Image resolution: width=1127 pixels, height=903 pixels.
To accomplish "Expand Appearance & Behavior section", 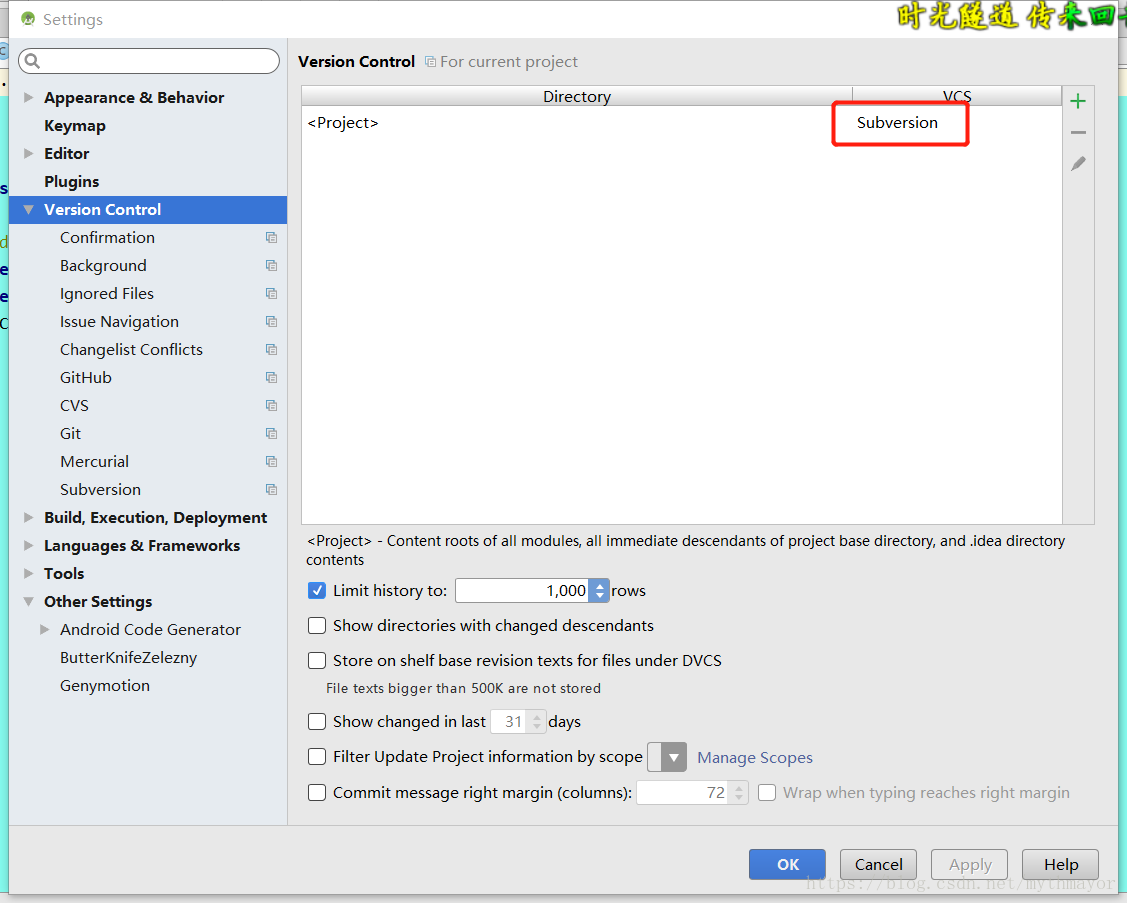I will [29, 97].
